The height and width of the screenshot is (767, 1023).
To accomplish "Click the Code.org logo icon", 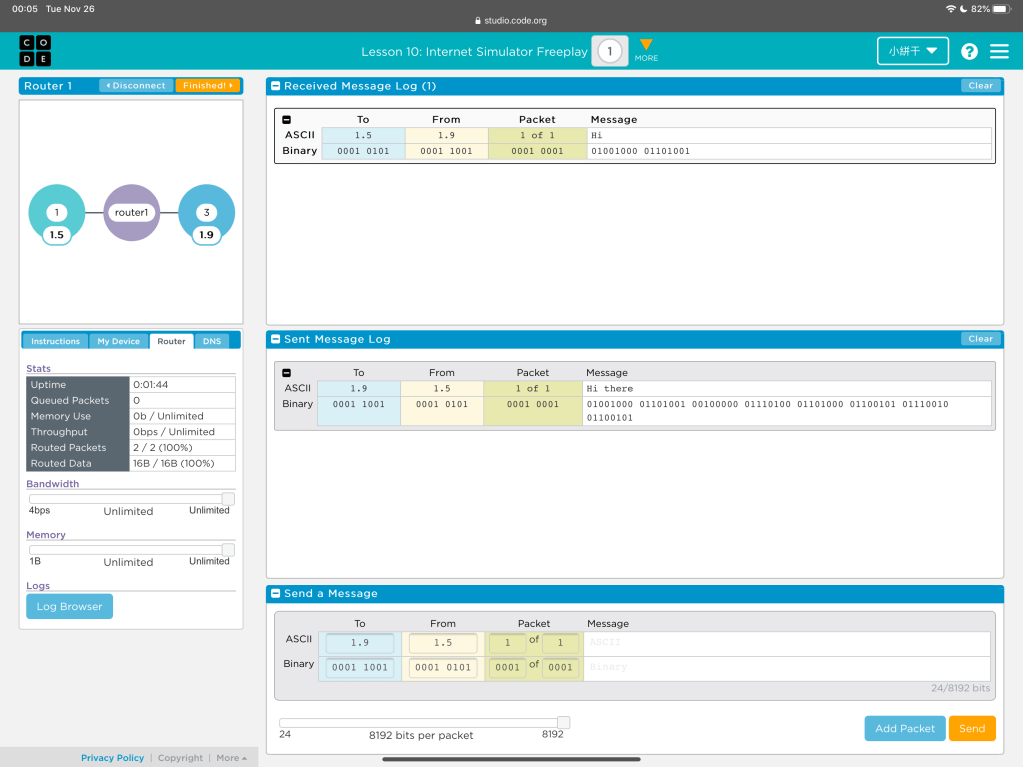I will coord(35,51).
